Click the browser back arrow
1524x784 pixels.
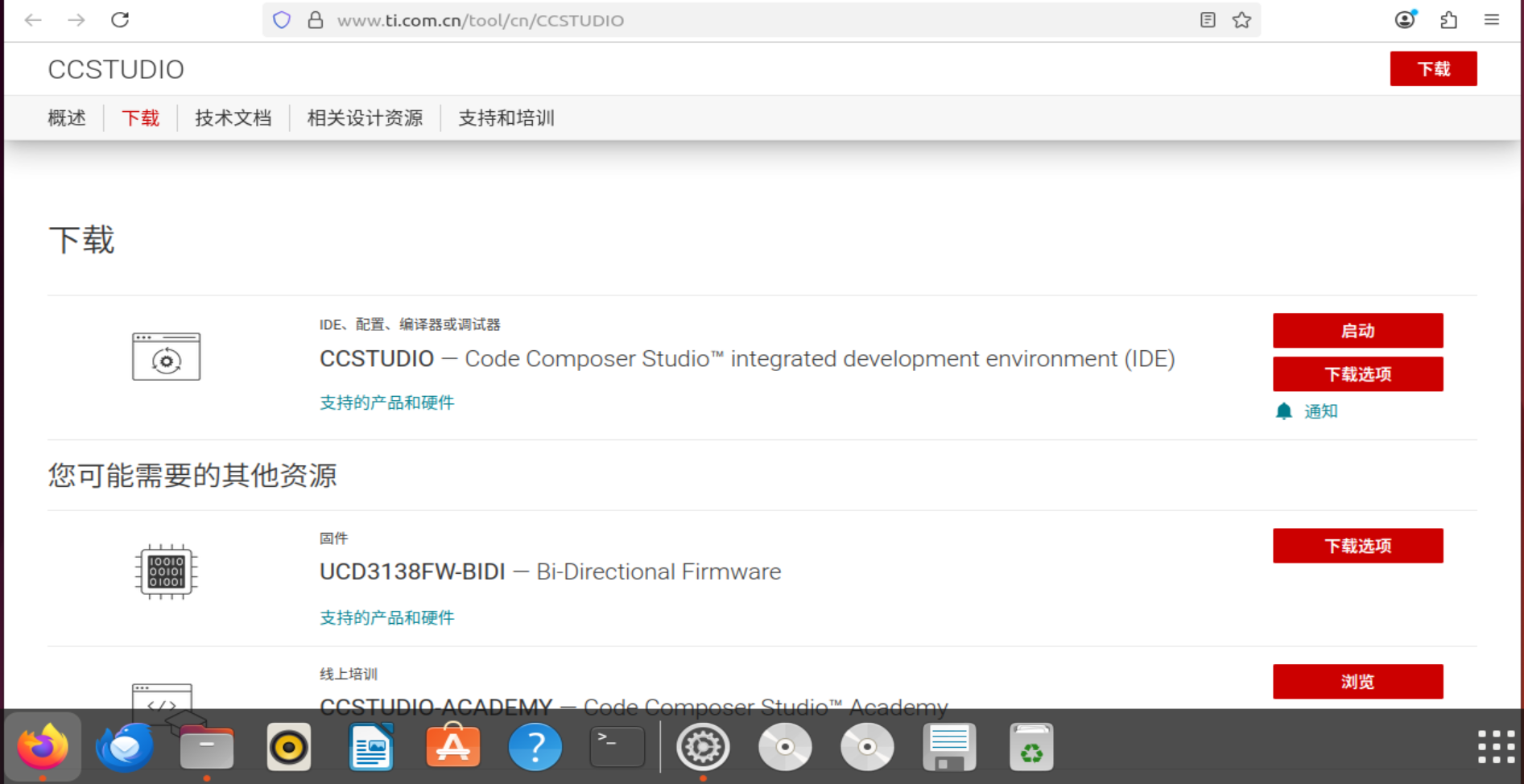[33, 20]
